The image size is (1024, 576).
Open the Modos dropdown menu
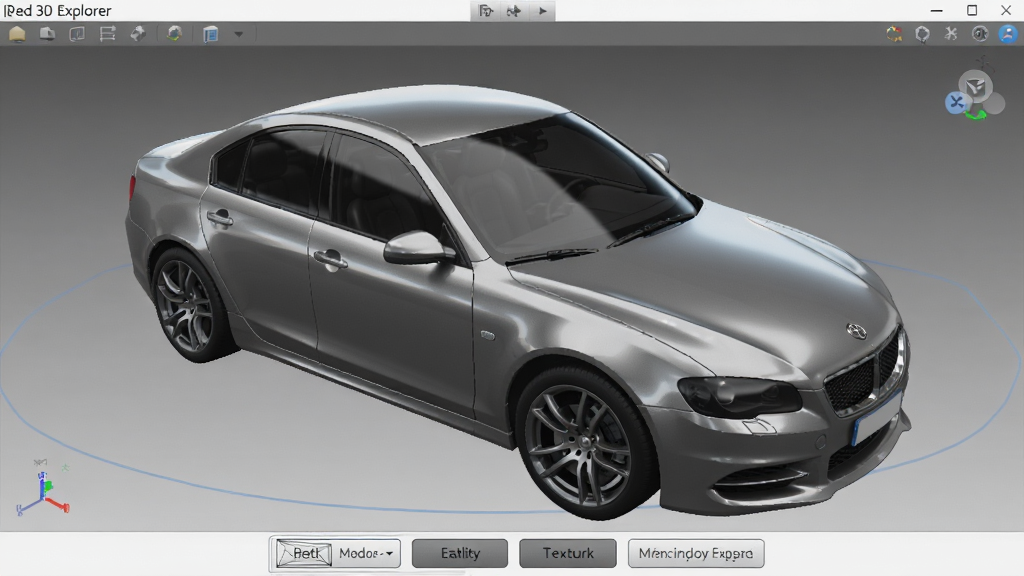point(366,554)
